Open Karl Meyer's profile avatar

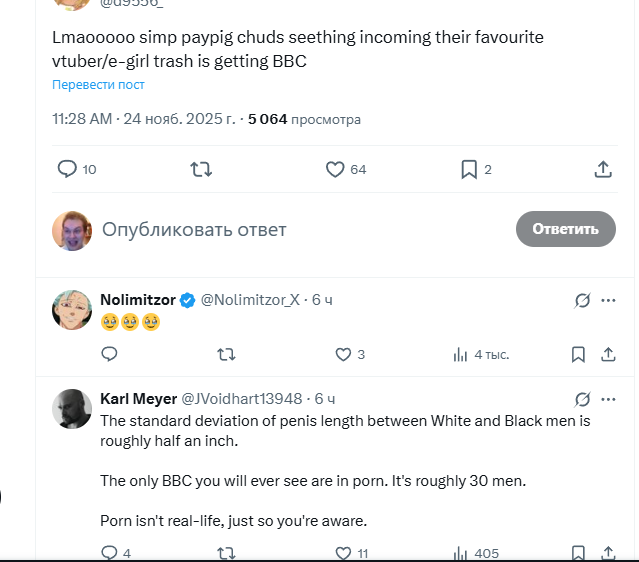(x=72, y=408)
